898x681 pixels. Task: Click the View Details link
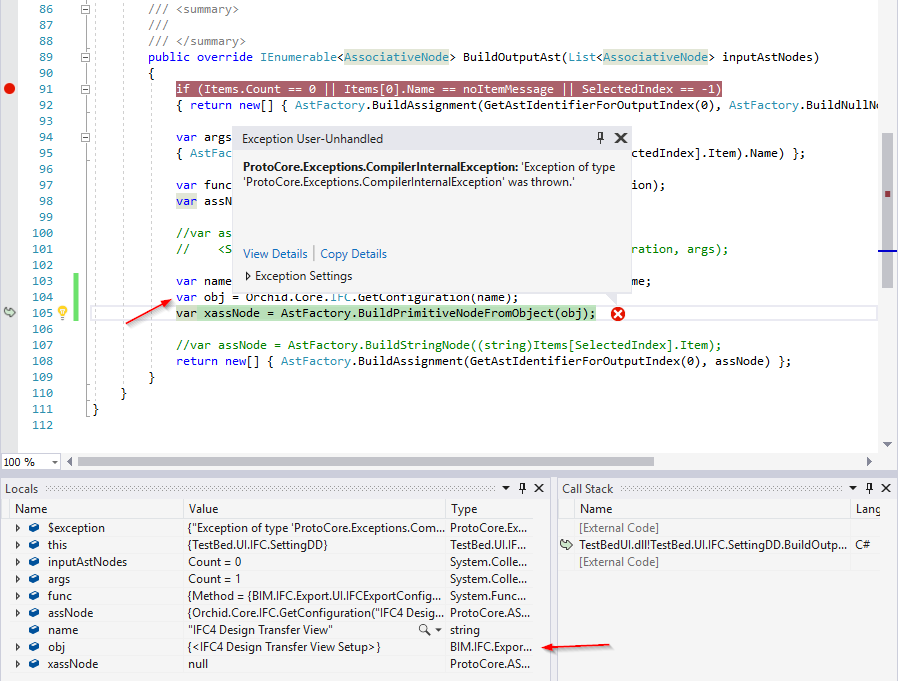click(x=274, y=253)
